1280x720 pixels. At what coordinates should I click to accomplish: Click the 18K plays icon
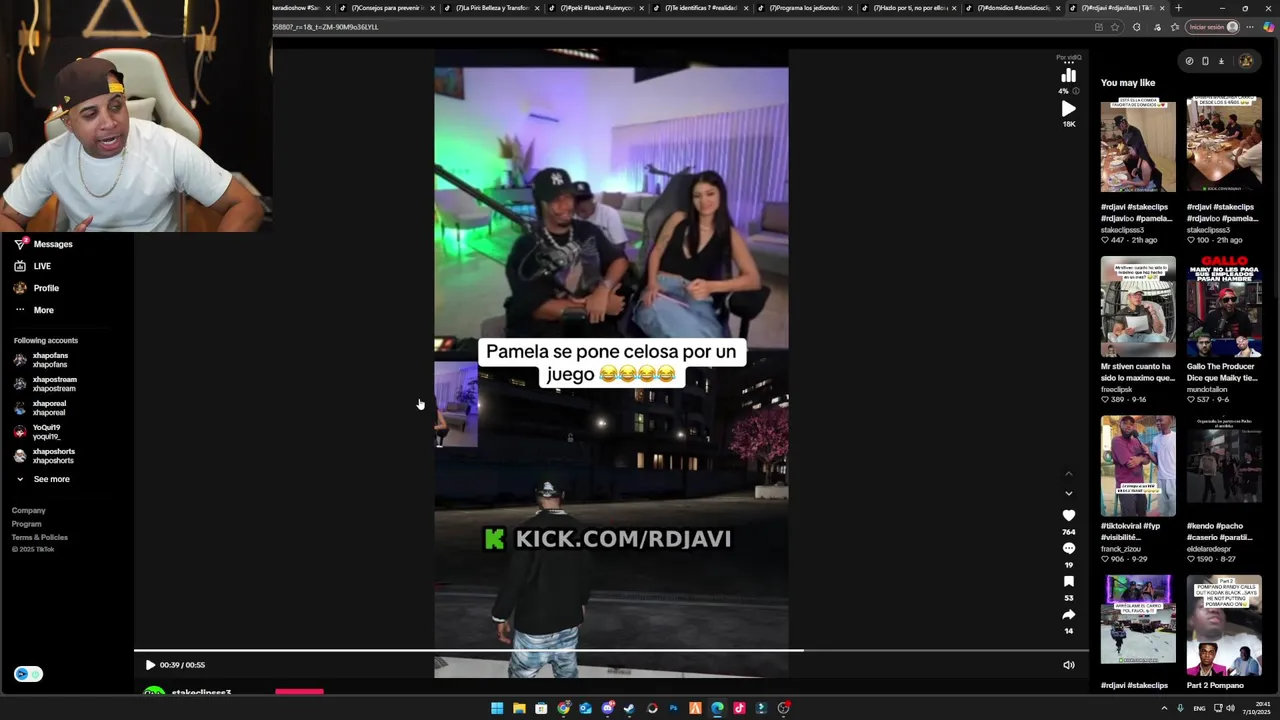click(x=1068, y=109)
